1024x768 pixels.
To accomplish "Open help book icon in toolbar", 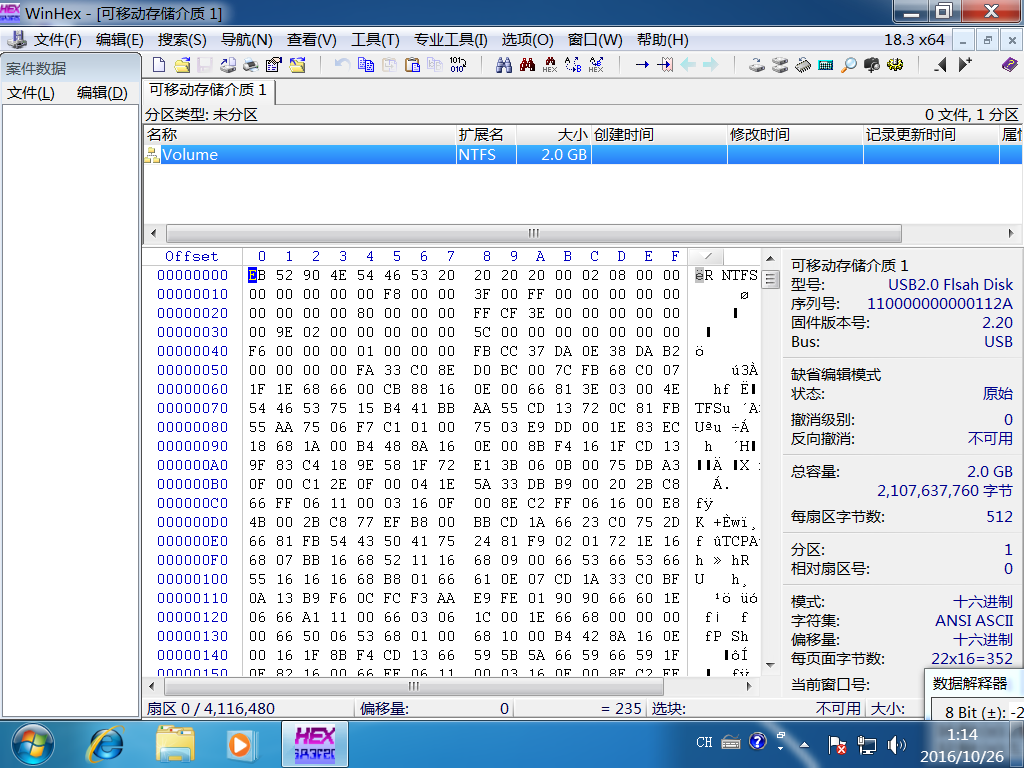I will [x=1010, y=64].
